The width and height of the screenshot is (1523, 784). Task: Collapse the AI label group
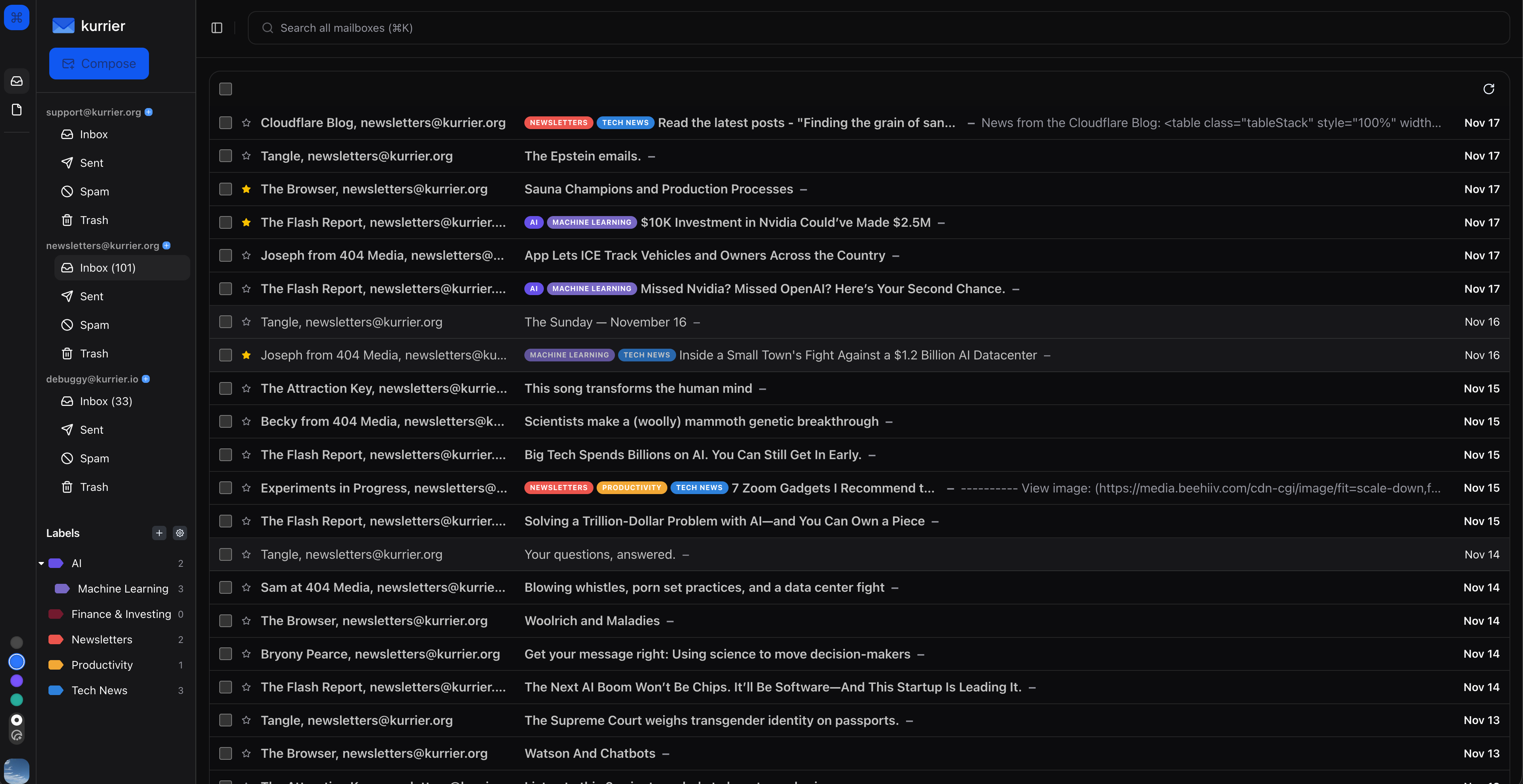coord(41,563)
